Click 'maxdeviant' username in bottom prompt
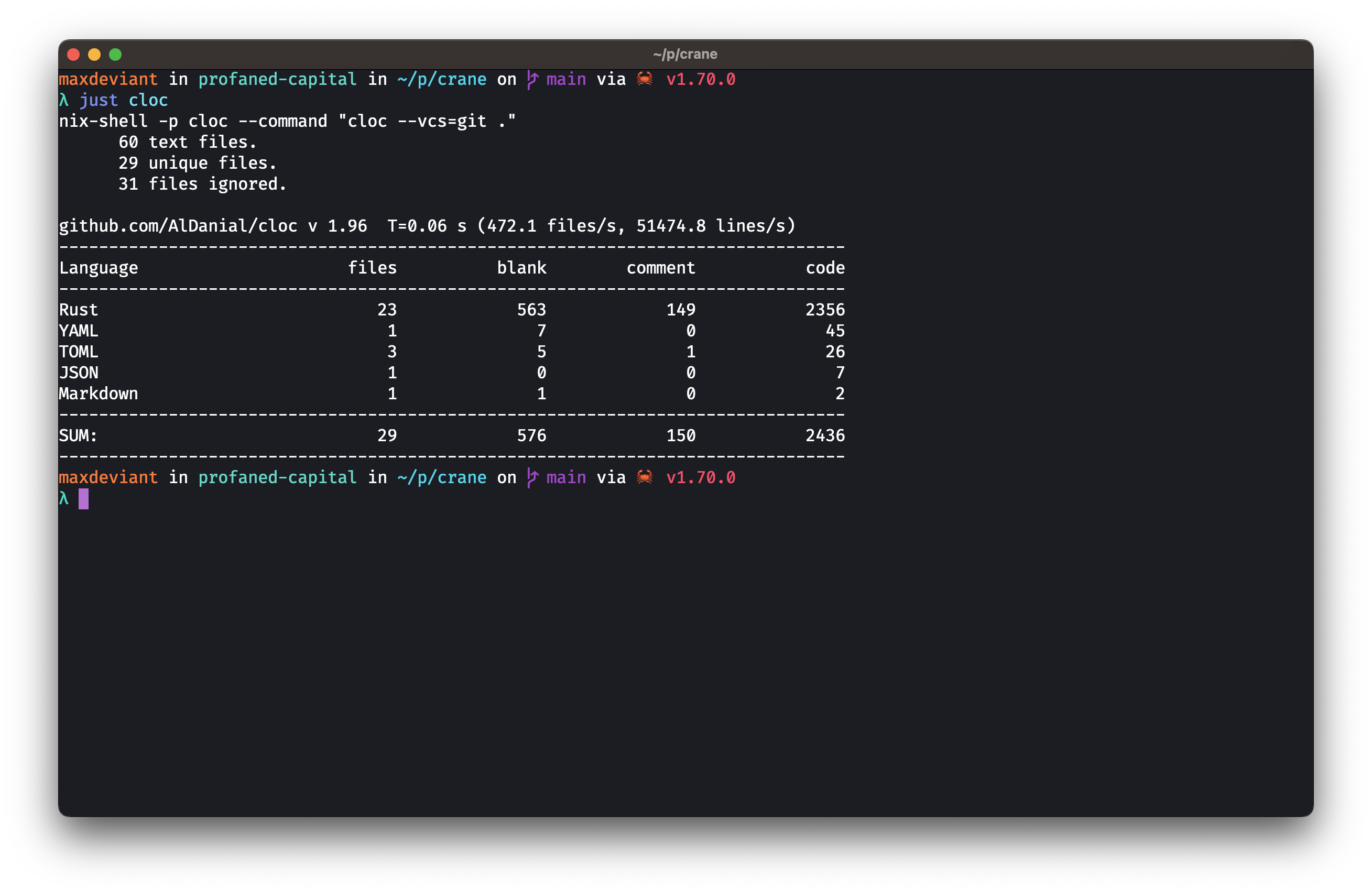Screen dimensions: 1372x894 [108, 477]
